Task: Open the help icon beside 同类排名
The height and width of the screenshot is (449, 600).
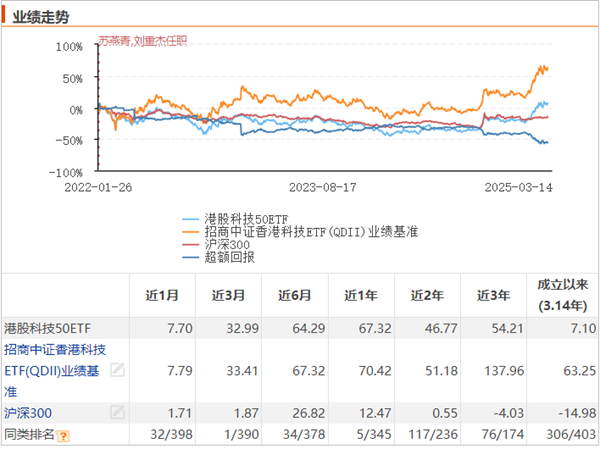Action: click(x=63, y=436)
